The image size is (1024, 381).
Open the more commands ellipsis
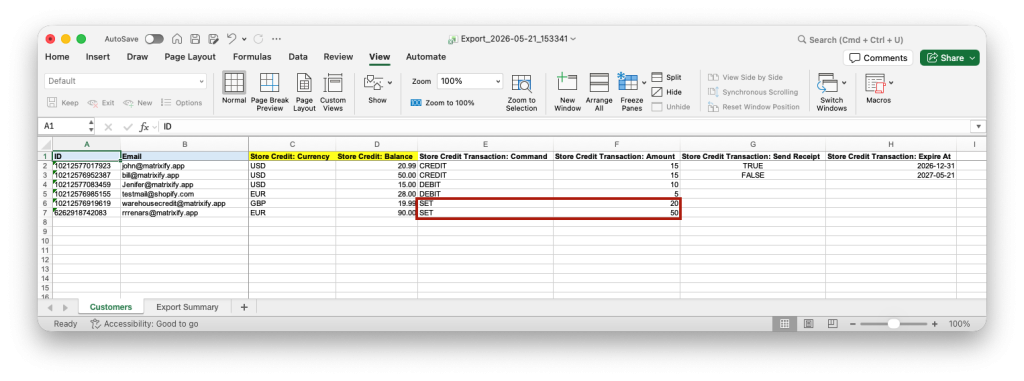tap(276, 39)
